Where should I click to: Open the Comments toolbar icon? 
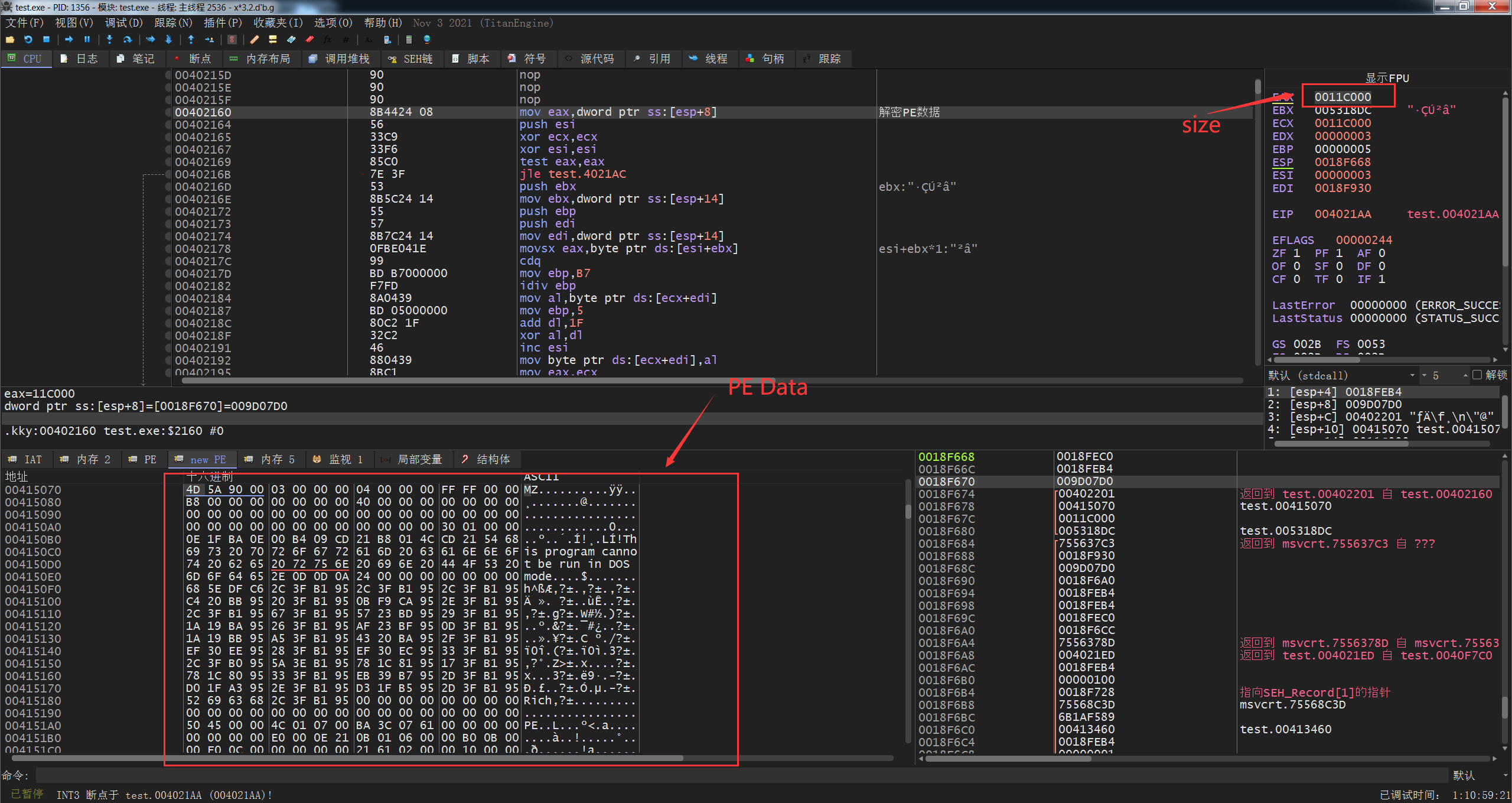[273, 40]
